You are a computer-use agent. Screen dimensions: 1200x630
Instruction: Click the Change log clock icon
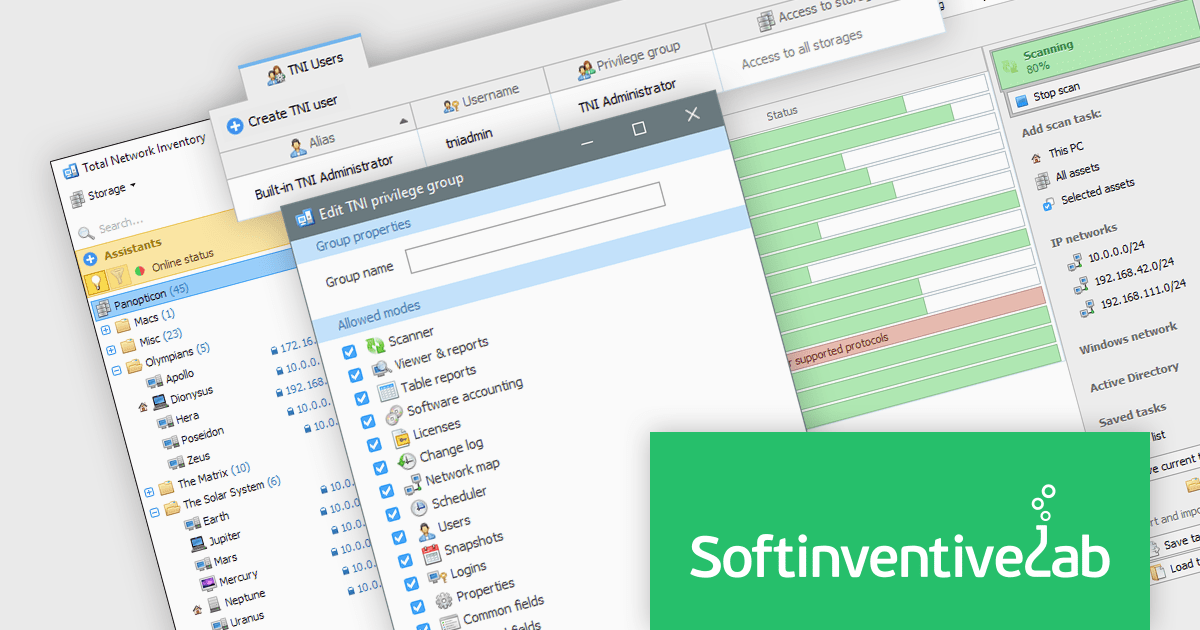[407, 462]
